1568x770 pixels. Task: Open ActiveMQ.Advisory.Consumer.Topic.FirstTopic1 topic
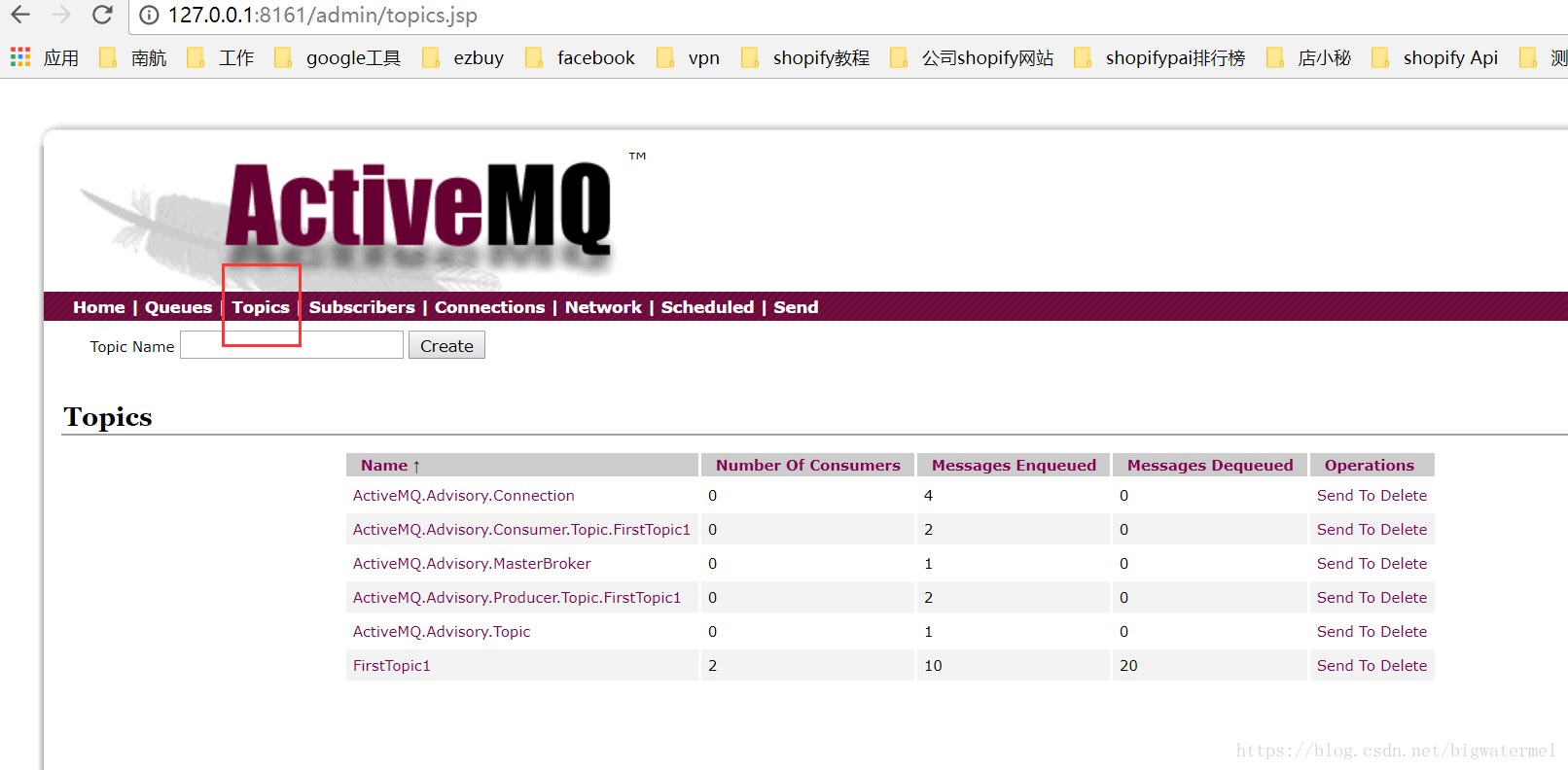[x=521, y=529]
